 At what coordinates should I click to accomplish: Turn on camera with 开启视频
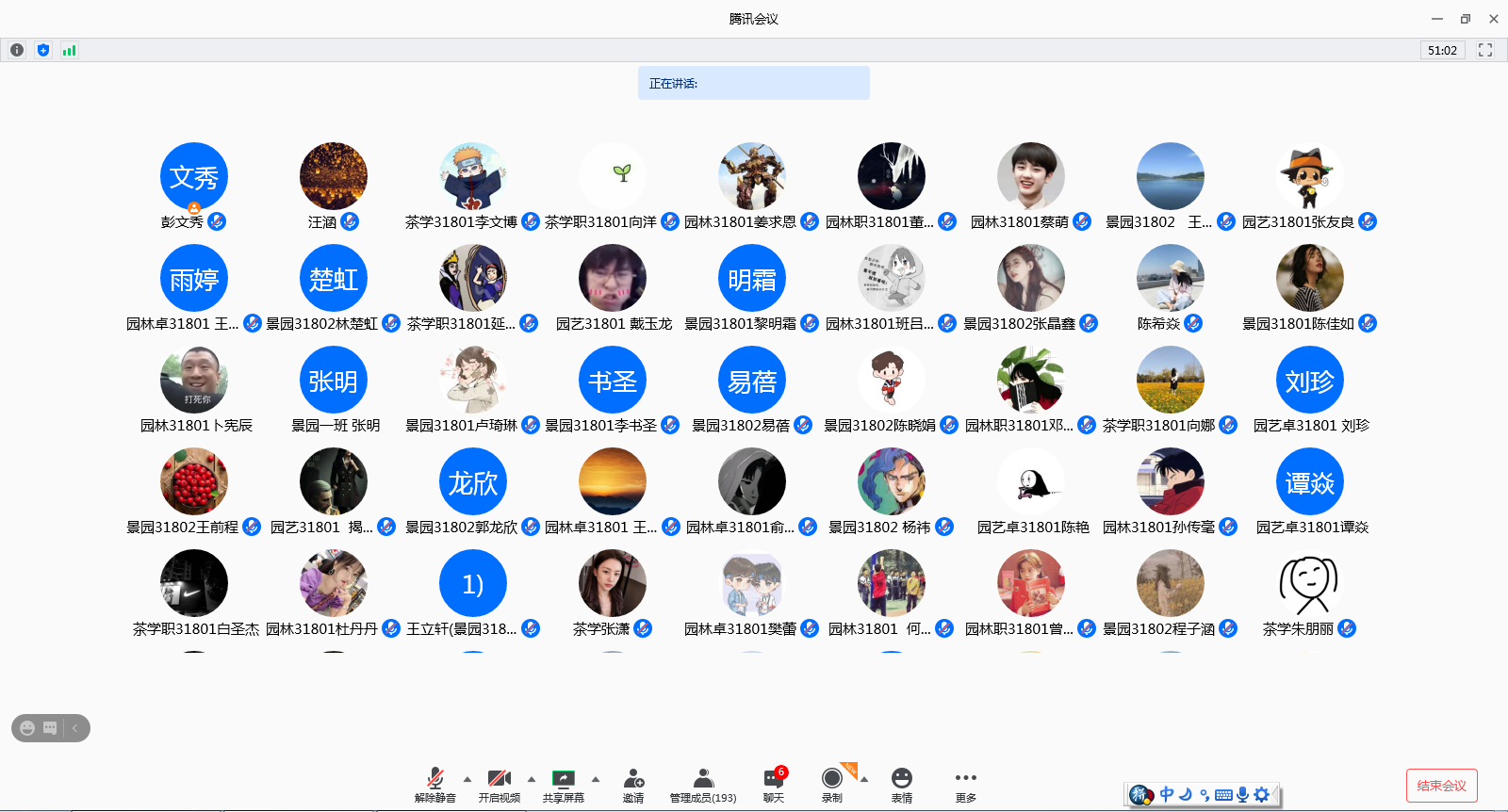click(499, 784)
